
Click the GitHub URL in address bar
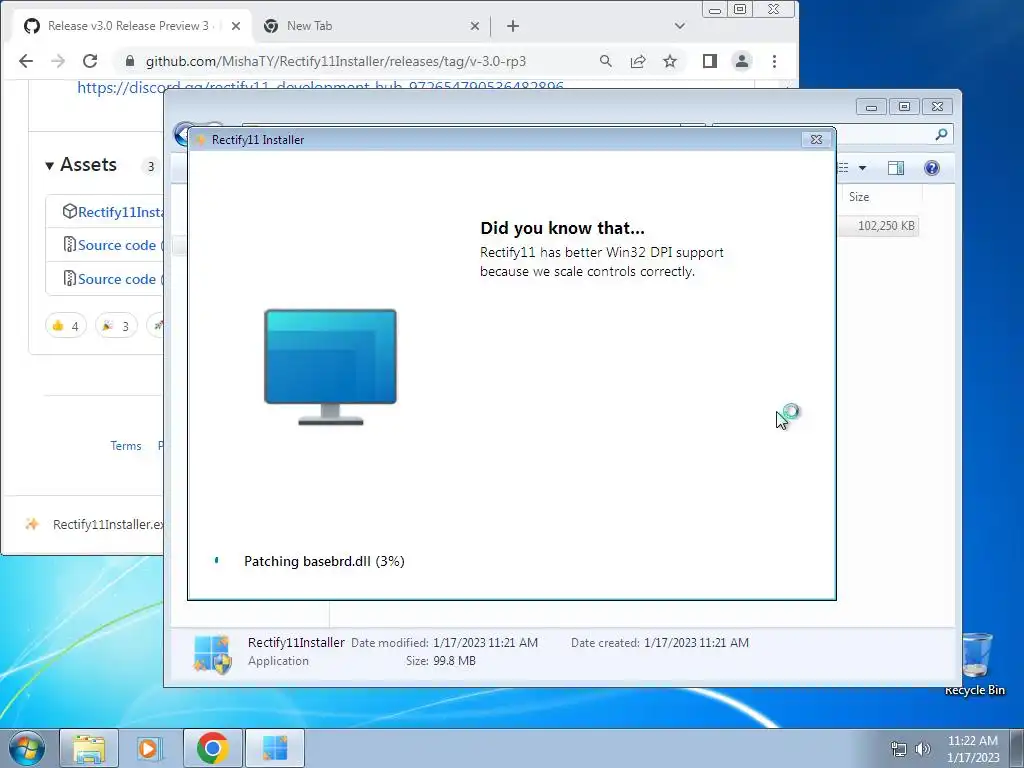(x=336, y=61)
